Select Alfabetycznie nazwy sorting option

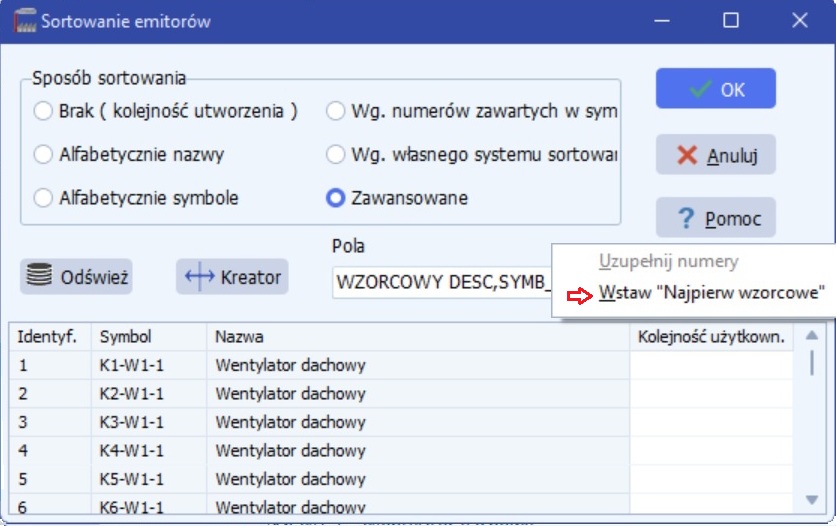tap(43, 155)
